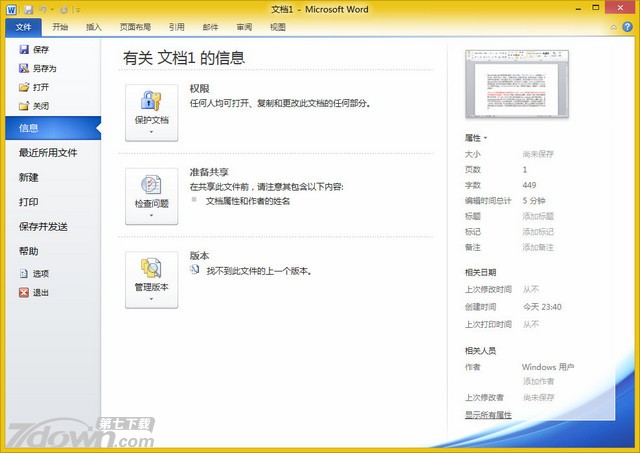The width and height of the screenshot is (640, 453).
Task: Switch to the 页面布局 tab
Action: tap(135, 27)
